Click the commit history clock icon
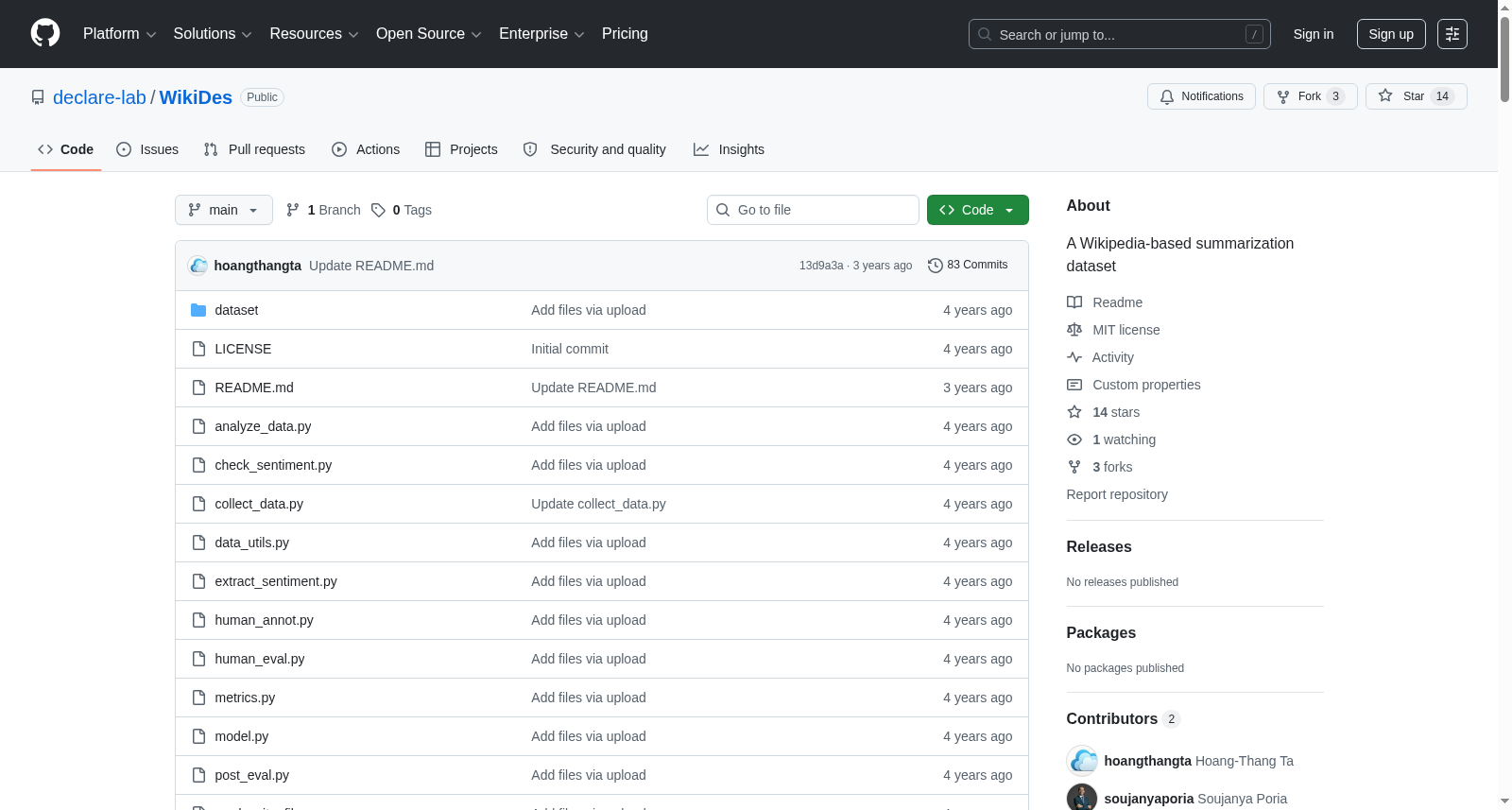Image resolution: width=1512 pixels, height=810 pixels. tap(936, 266)
